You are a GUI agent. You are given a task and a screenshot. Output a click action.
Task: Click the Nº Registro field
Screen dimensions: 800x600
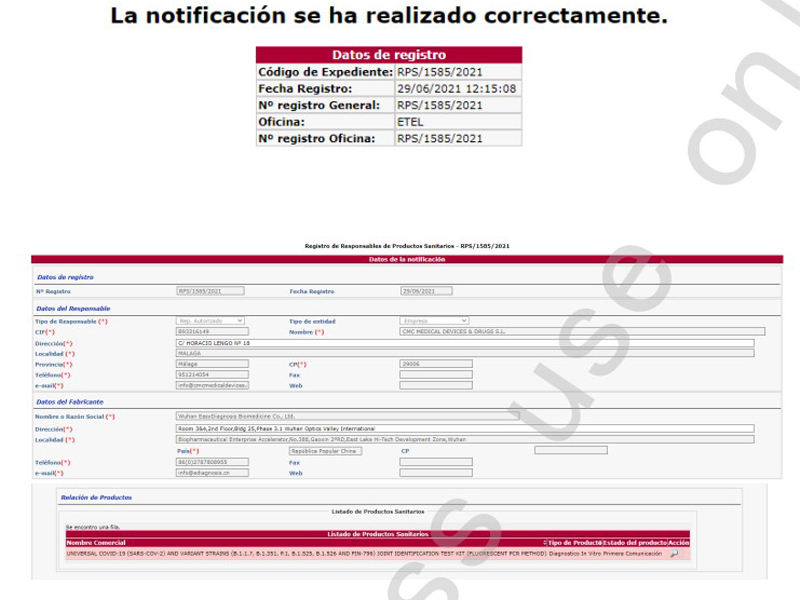(x=210, y=291)
